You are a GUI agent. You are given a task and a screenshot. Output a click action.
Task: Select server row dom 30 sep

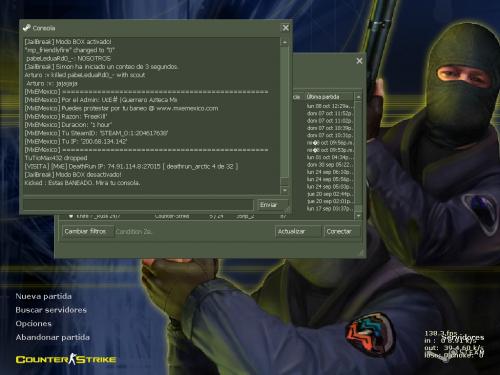coord(329,165)
